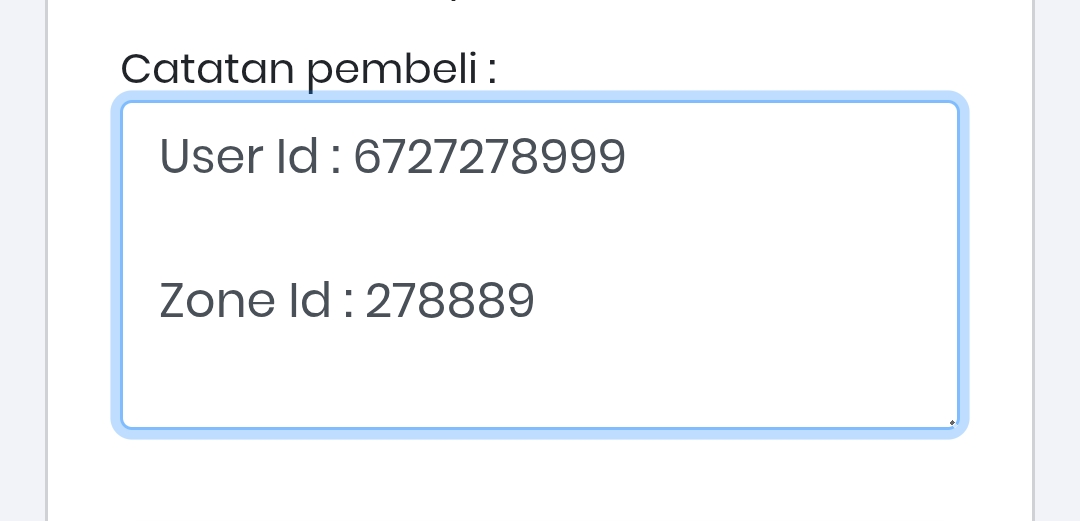Image resolution: width=1080 pixels, height=521 pixels.
Task: Place cursor right after 6727278999
Action: point(628,157)
